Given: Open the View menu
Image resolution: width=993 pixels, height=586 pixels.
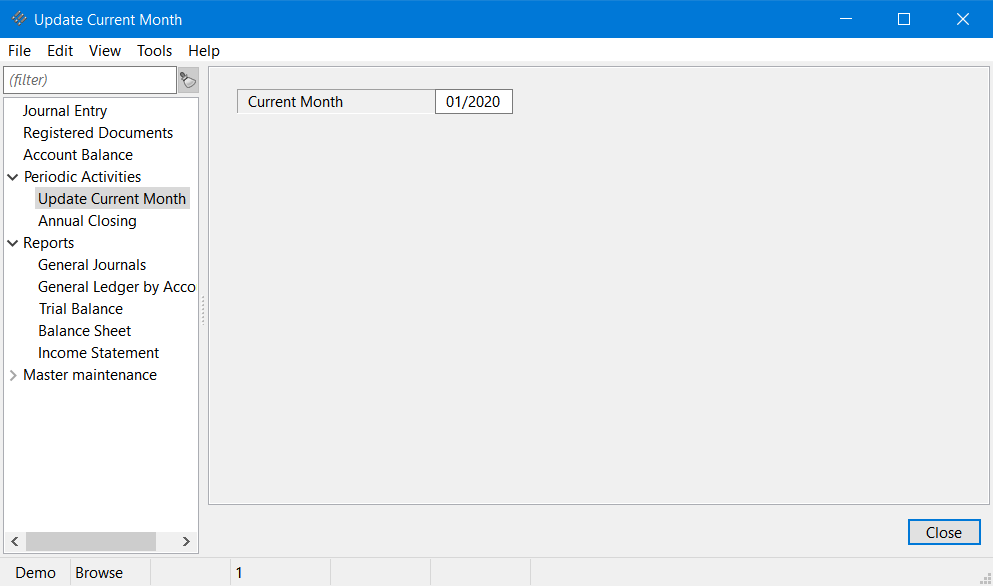Looking at the screenshot, I should pyautogui.click(x=104, y=51).
